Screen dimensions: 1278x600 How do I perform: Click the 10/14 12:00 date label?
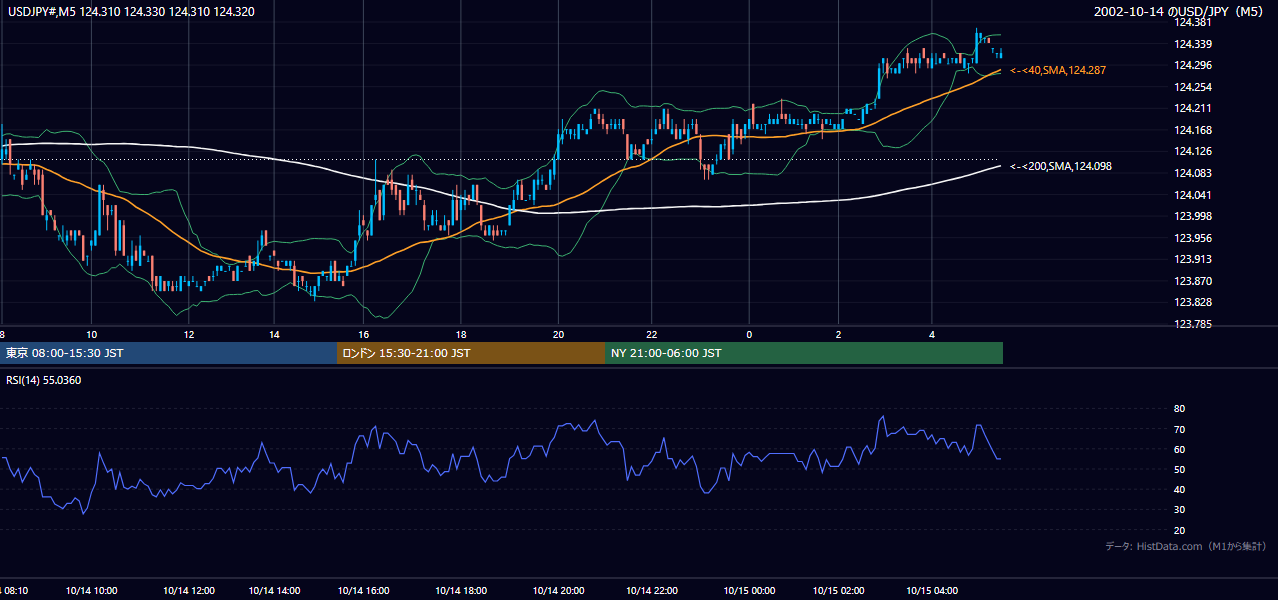pyautogui.click(x=188, y=591)
